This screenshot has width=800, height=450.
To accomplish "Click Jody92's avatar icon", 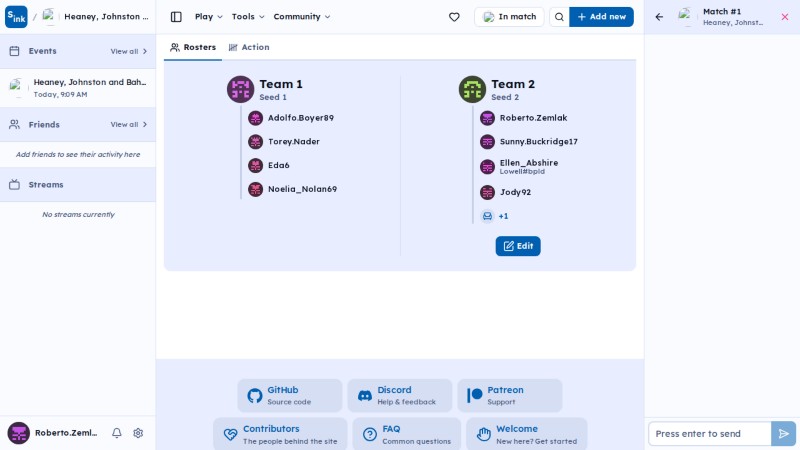I will (x=487, y=192).
